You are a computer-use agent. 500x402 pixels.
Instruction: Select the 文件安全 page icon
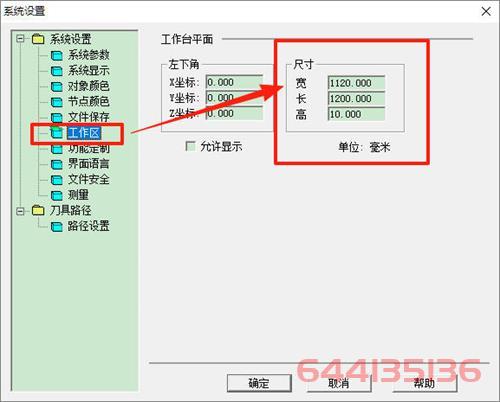[57, 180]
